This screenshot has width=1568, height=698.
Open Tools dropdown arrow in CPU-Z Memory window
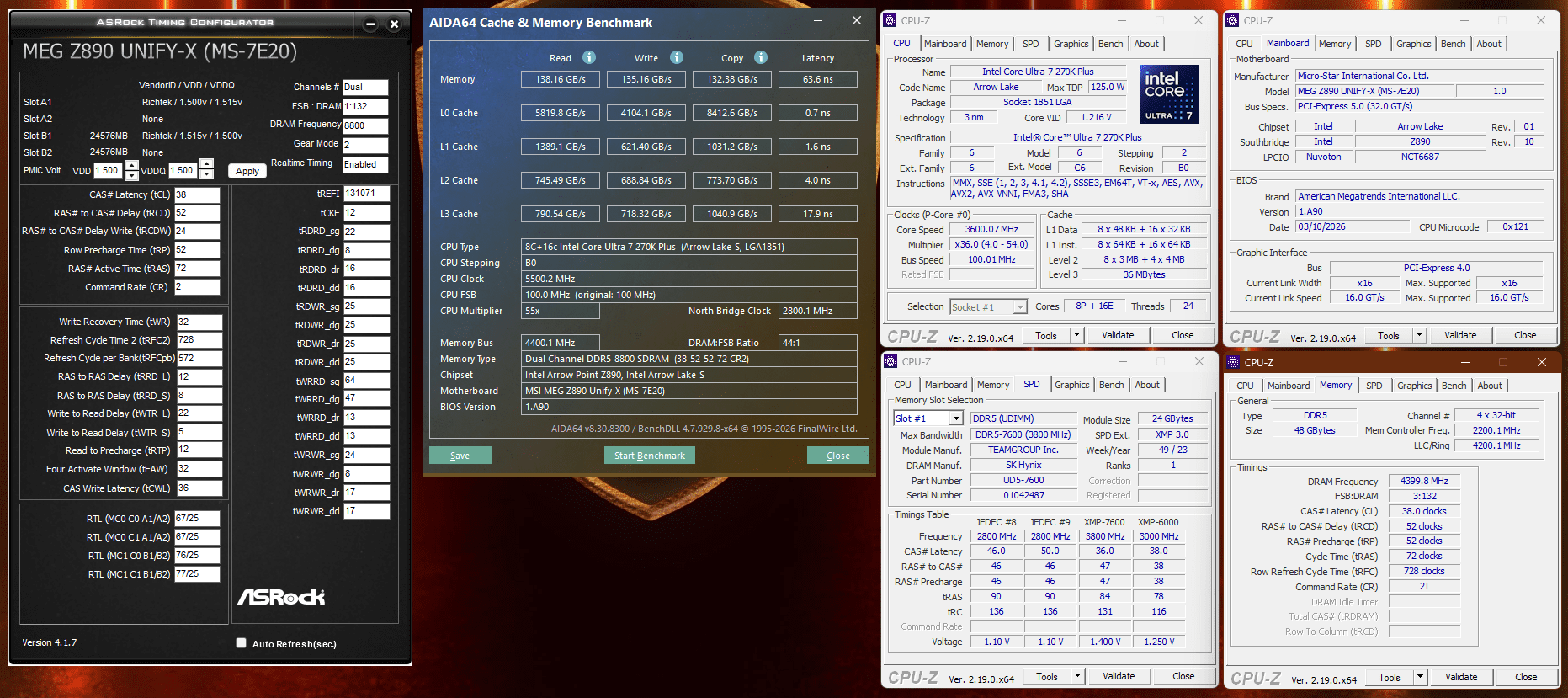point(1420,677)
